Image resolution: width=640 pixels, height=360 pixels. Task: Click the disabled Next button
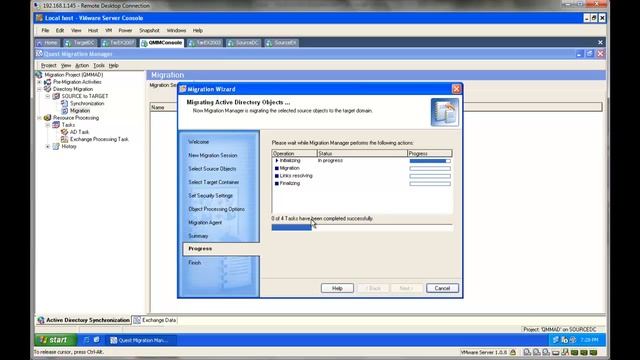click(406, 288)
